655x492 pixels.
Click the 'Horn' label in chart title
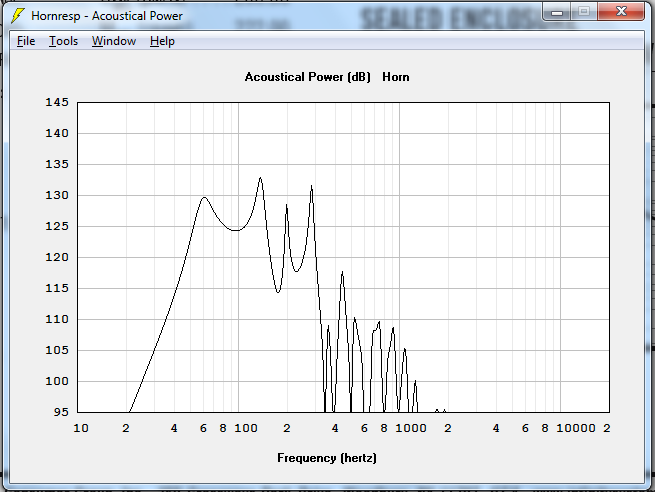click(x=396, y=77)
